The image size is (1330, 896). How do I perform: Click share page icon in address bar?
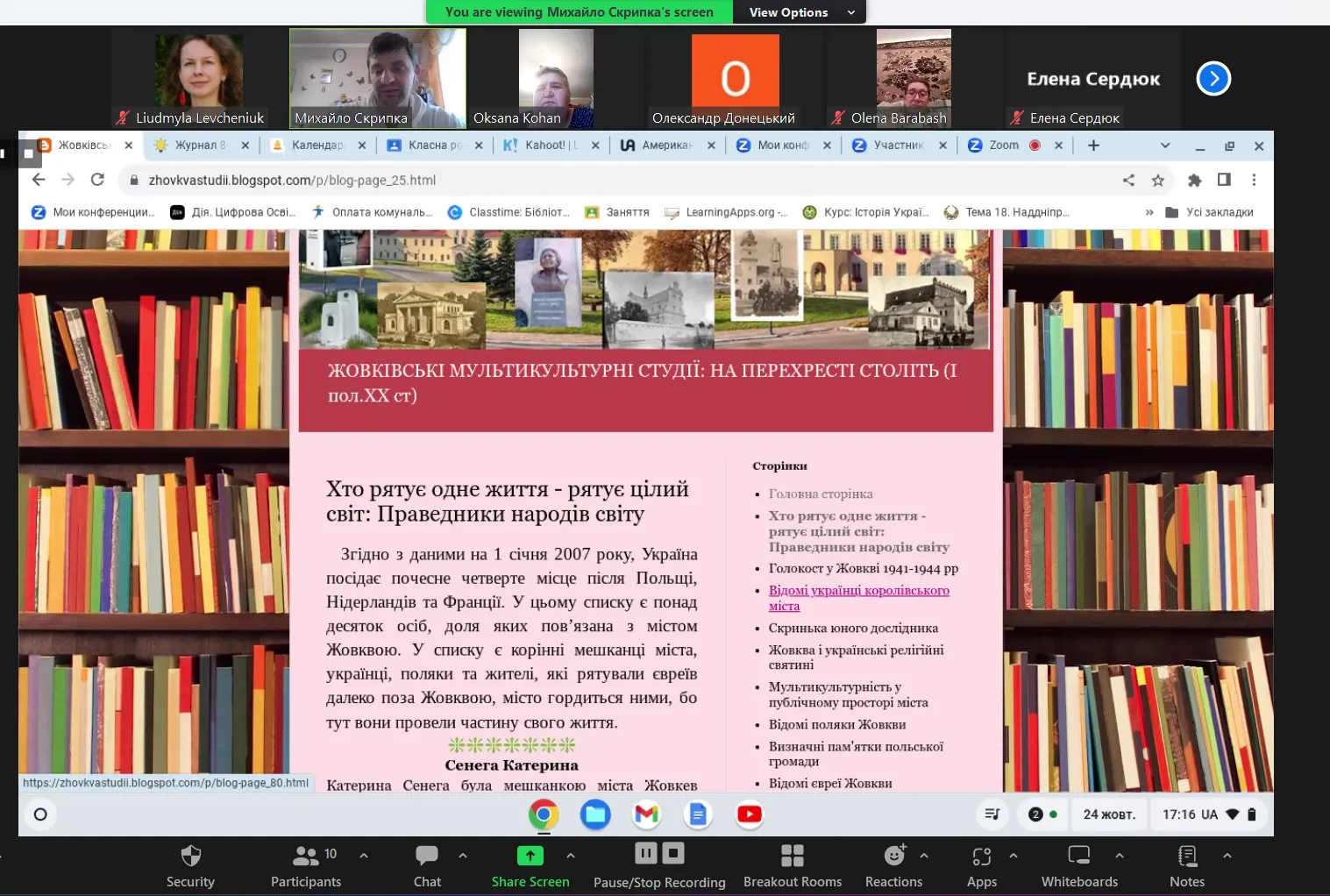click(1128, 180)
